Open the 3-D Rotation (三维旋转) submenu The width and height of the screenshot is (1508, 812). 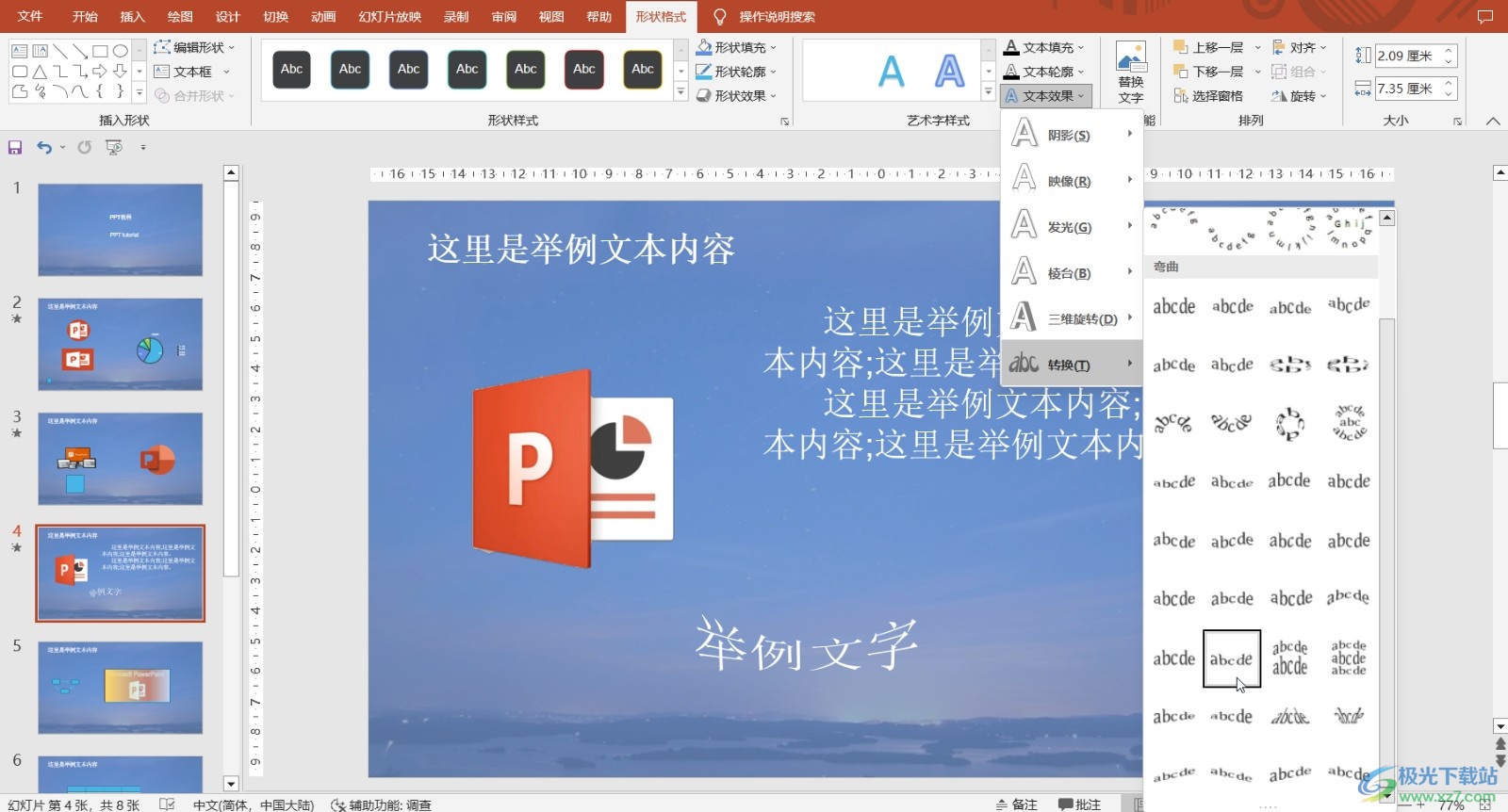(x=1072, y=318)
